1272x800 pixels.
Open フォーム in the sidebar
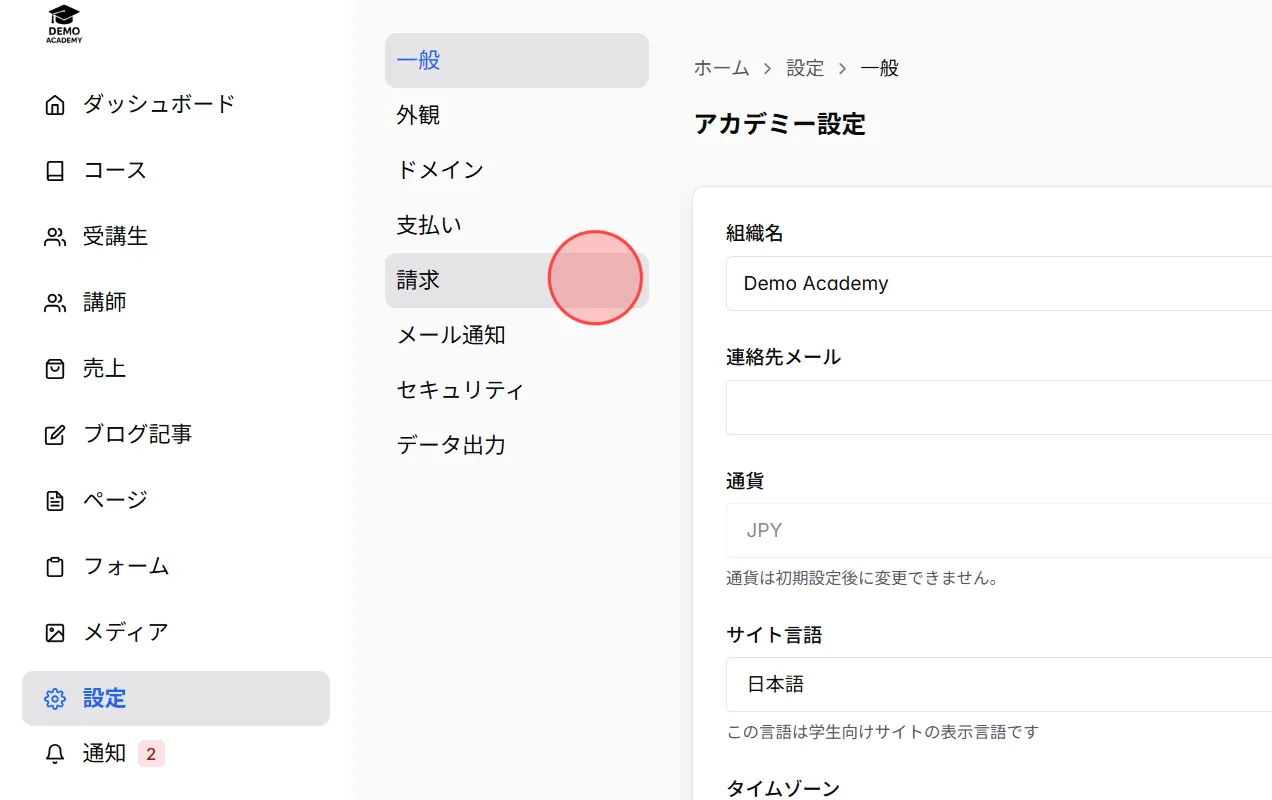(x=176, y=567)
